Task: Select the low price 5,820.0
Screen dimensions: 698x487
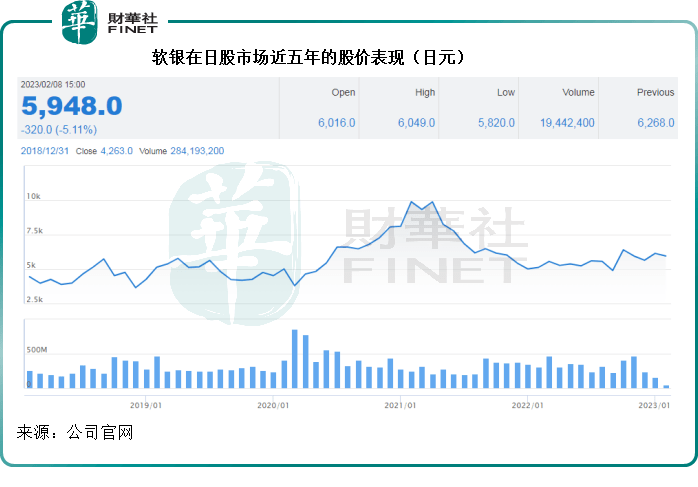Action: point(496,123)
